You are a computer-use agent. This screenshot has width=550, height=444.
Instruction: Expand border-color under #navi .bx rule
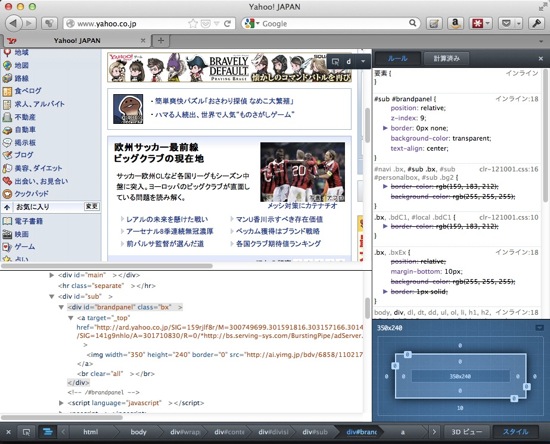tap(385, 186)
